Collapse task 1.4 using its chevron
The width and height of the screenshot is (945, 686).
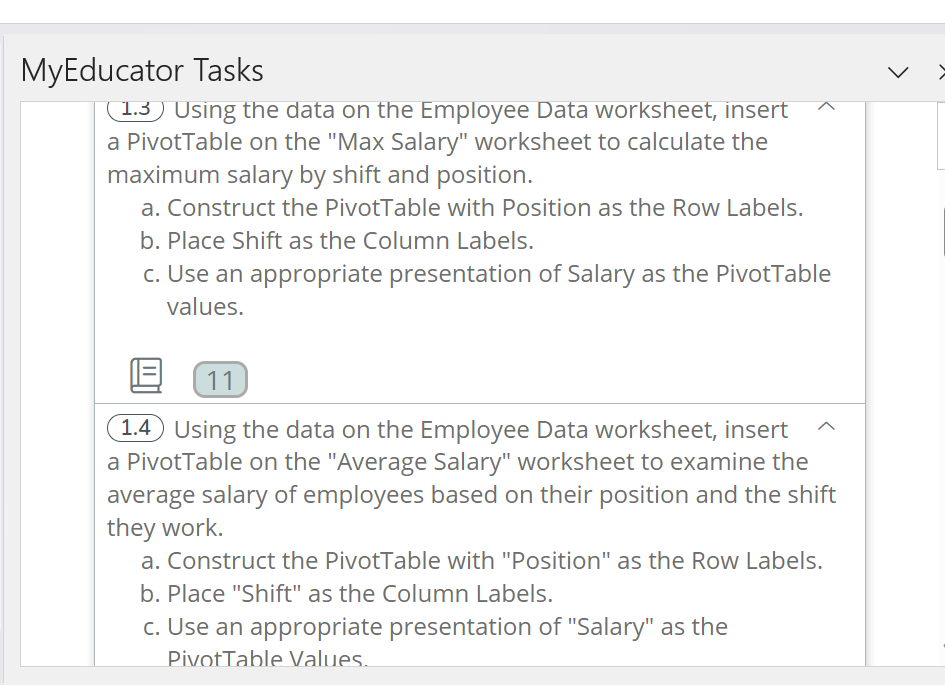click(x=826, y=427)
